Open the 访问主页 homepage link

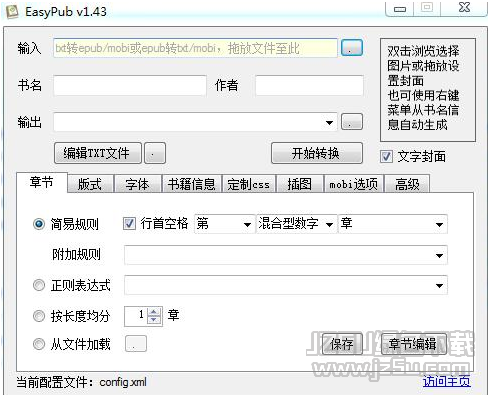coord(447,381)
